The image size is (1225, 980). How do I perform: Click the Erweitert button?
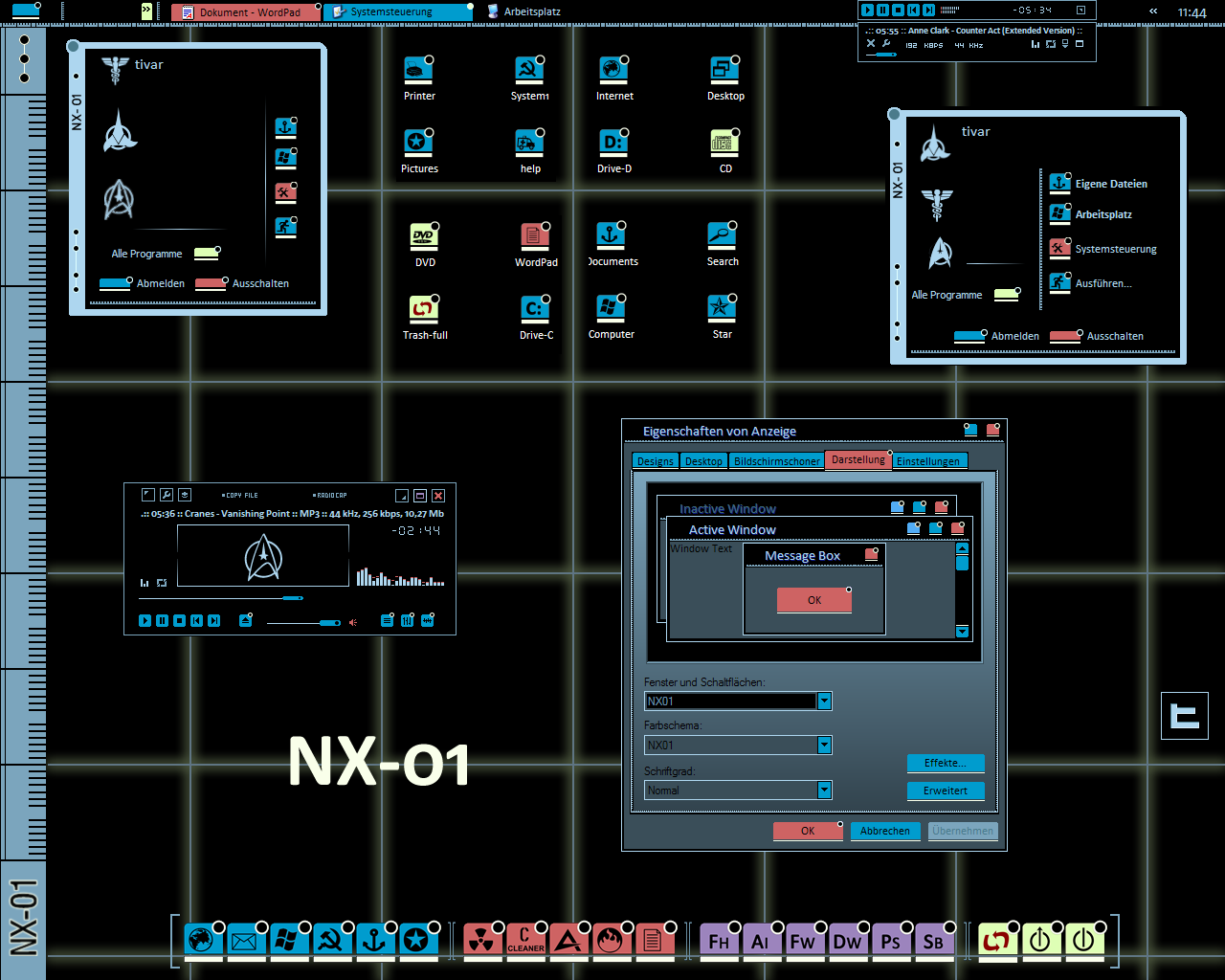[x=946, y=791]
